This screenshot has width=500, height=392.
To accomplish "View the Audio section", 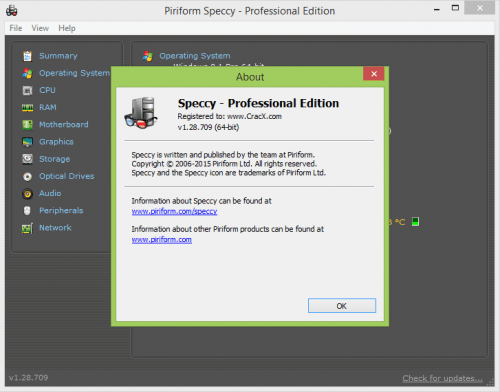I will point(50,193).
